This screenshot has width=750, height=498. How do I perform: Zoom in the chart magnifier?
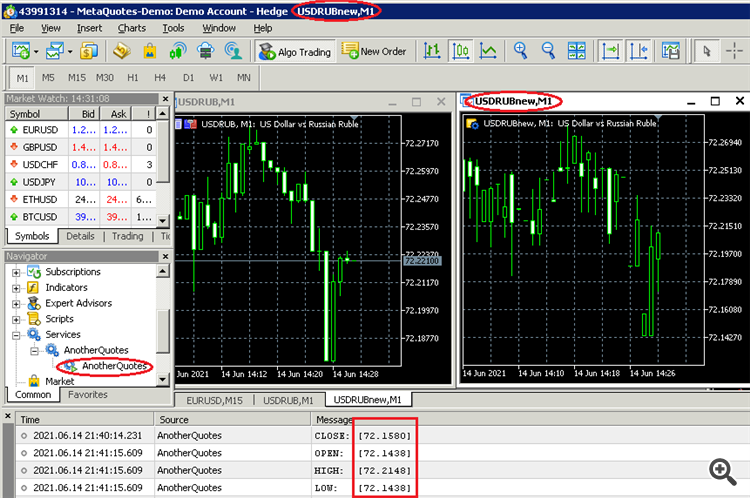tap(520, 51)
